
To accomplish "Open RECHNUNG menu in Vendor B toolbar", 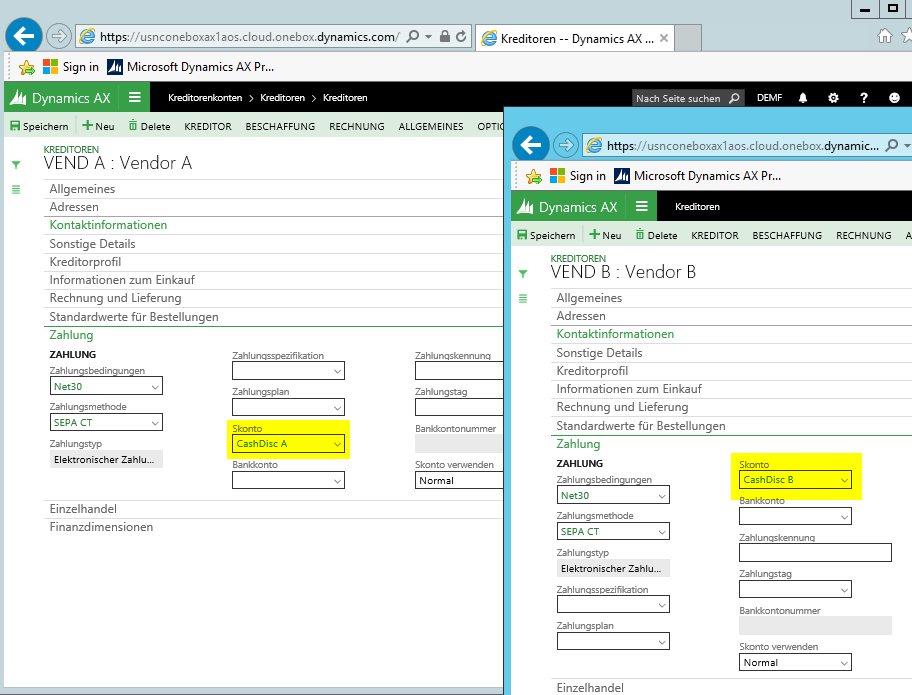I will (863, 236).
